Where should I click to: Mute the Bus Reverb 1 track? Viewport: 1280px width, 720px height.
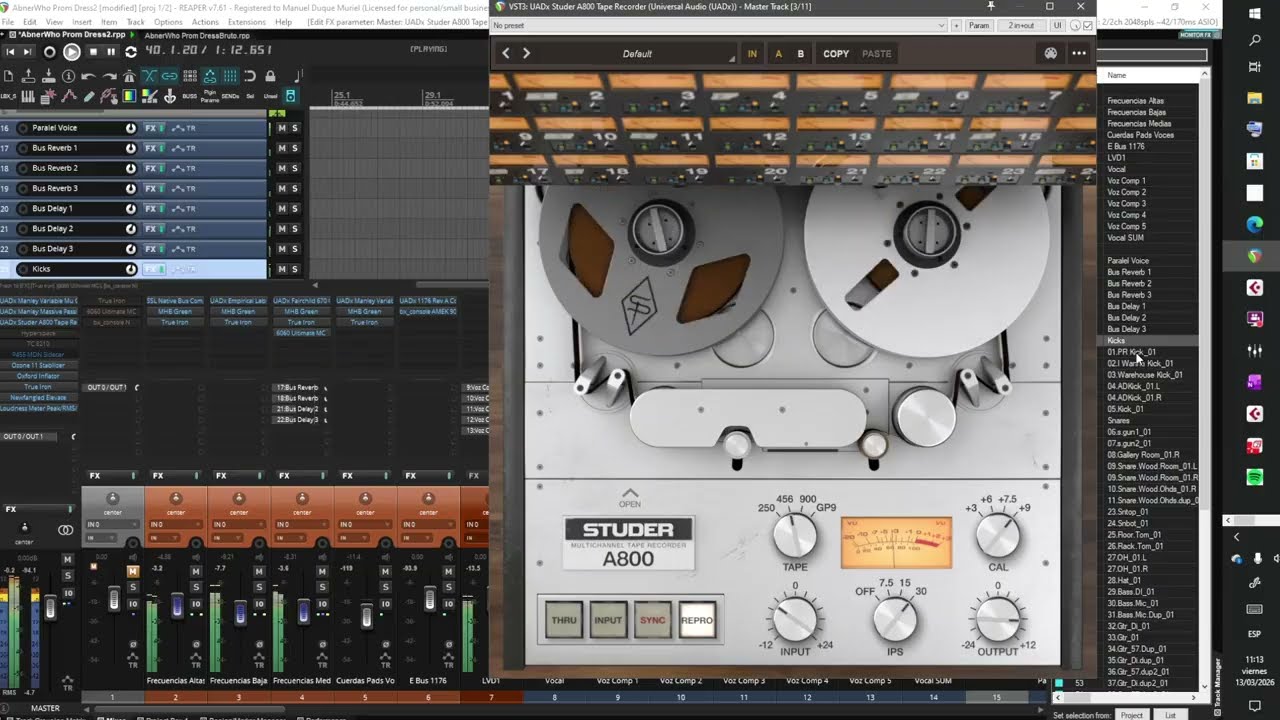click(282, 148)
